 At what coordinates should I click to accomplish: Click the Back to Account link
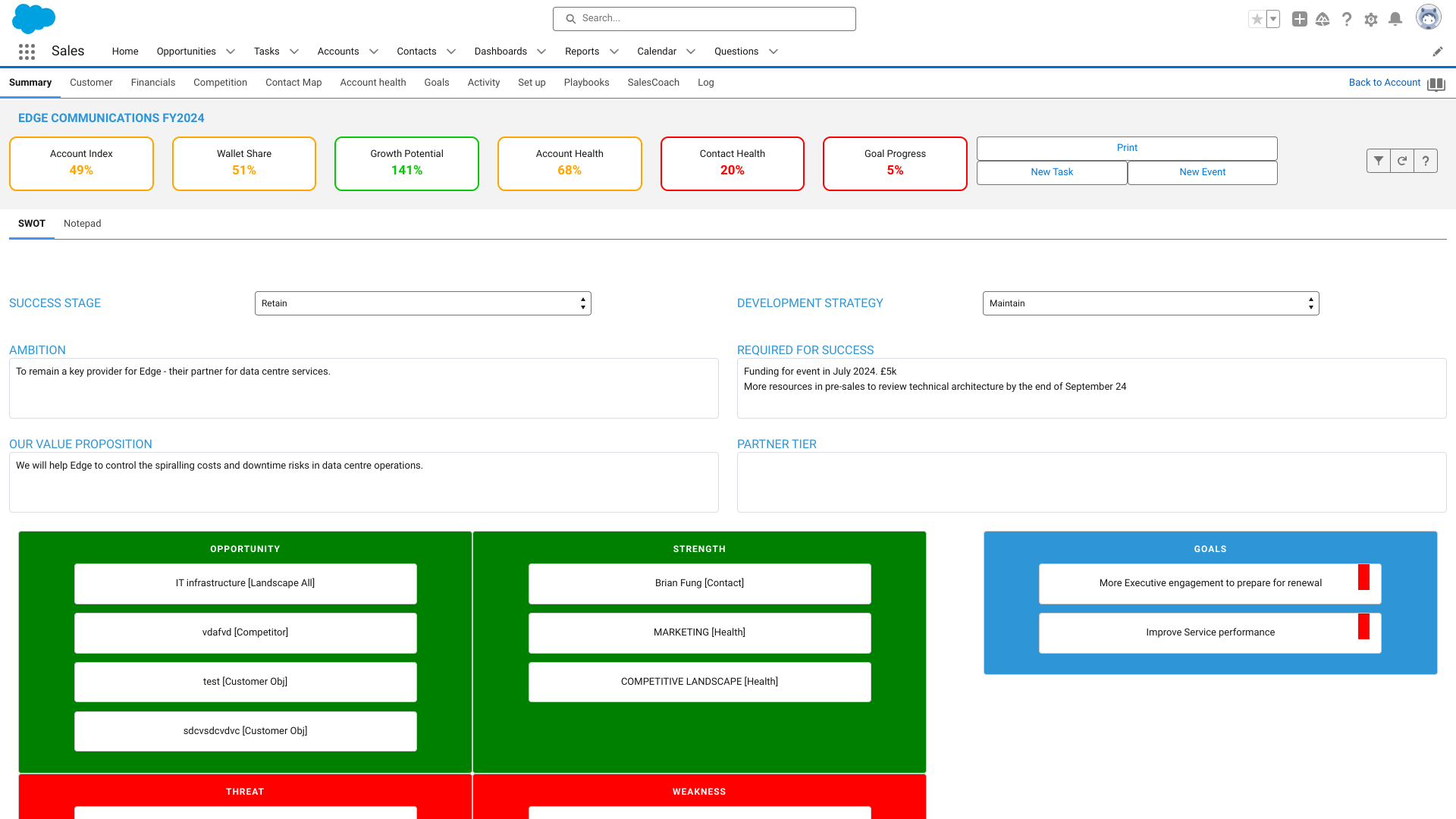pos(1384,83)
